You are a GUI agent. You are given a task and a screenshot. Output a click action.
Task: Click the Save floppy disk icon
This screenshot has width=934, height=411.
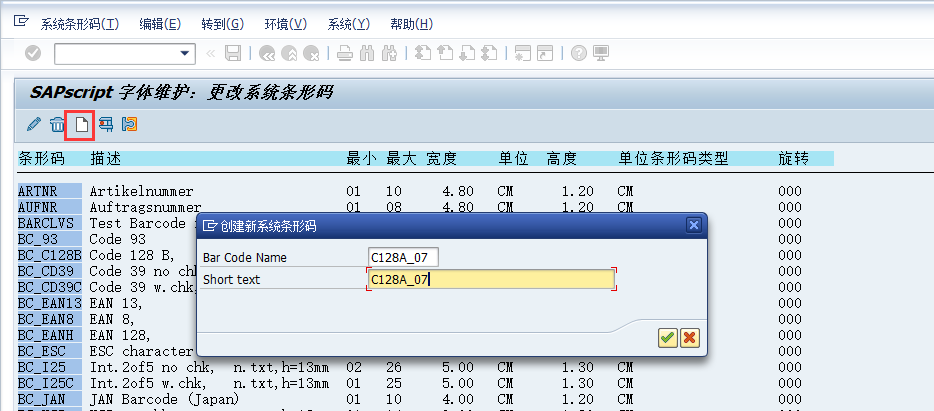pyautogui.click(x=232, y=54)
